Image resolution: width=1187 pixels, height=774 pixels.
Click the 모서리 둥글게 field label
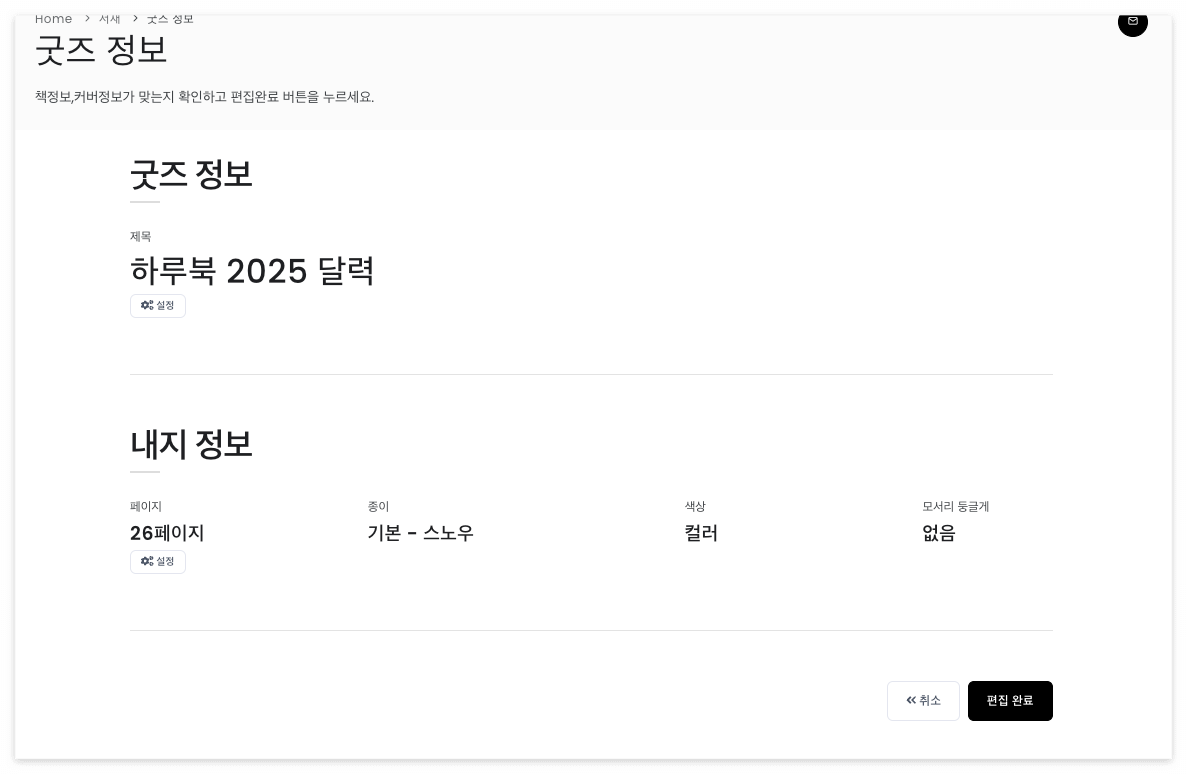point(955,506)
